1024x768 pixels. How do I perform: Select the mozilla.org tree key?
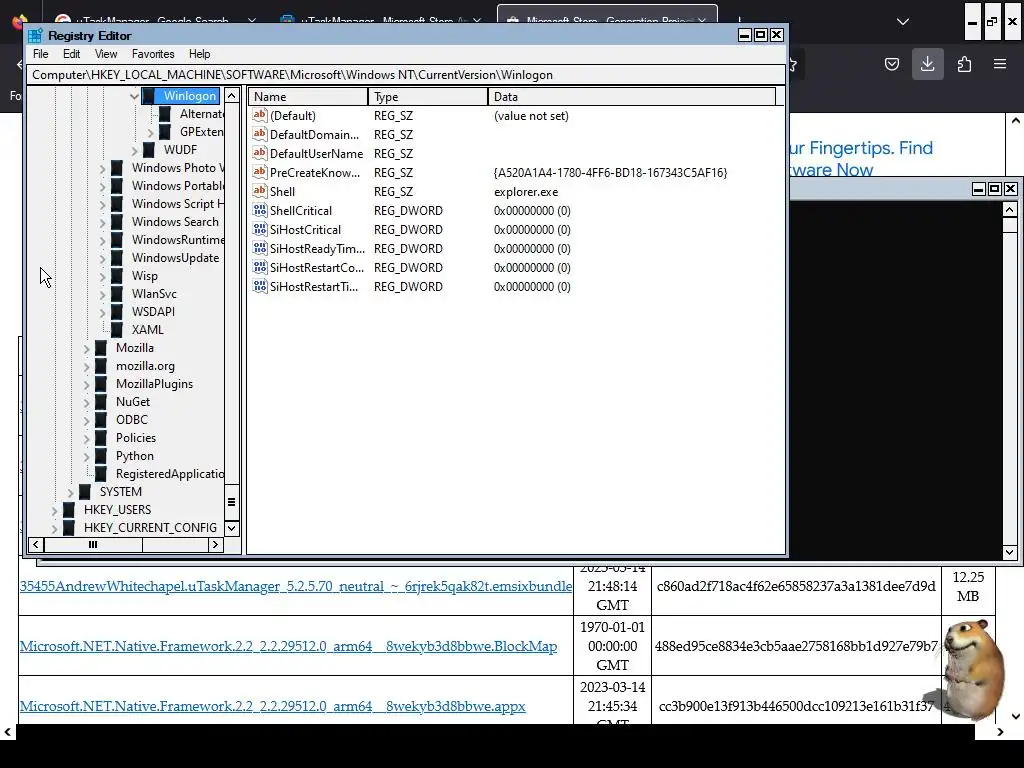click(x=145, y=366)
